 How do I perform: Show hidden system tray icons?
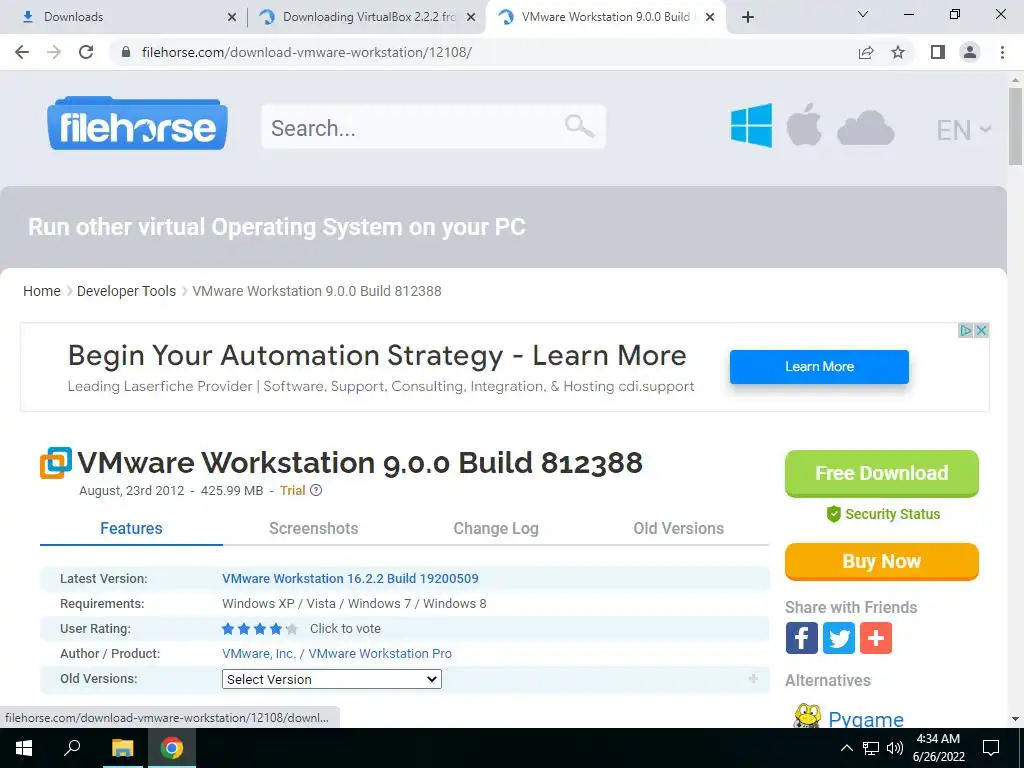pos(846,748)
